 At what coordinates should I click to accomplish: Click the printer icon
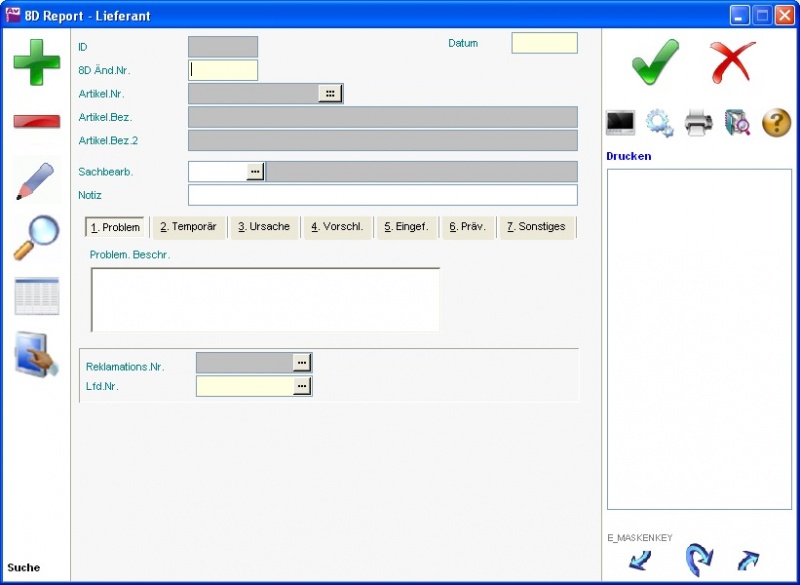(x=698, y=123)
